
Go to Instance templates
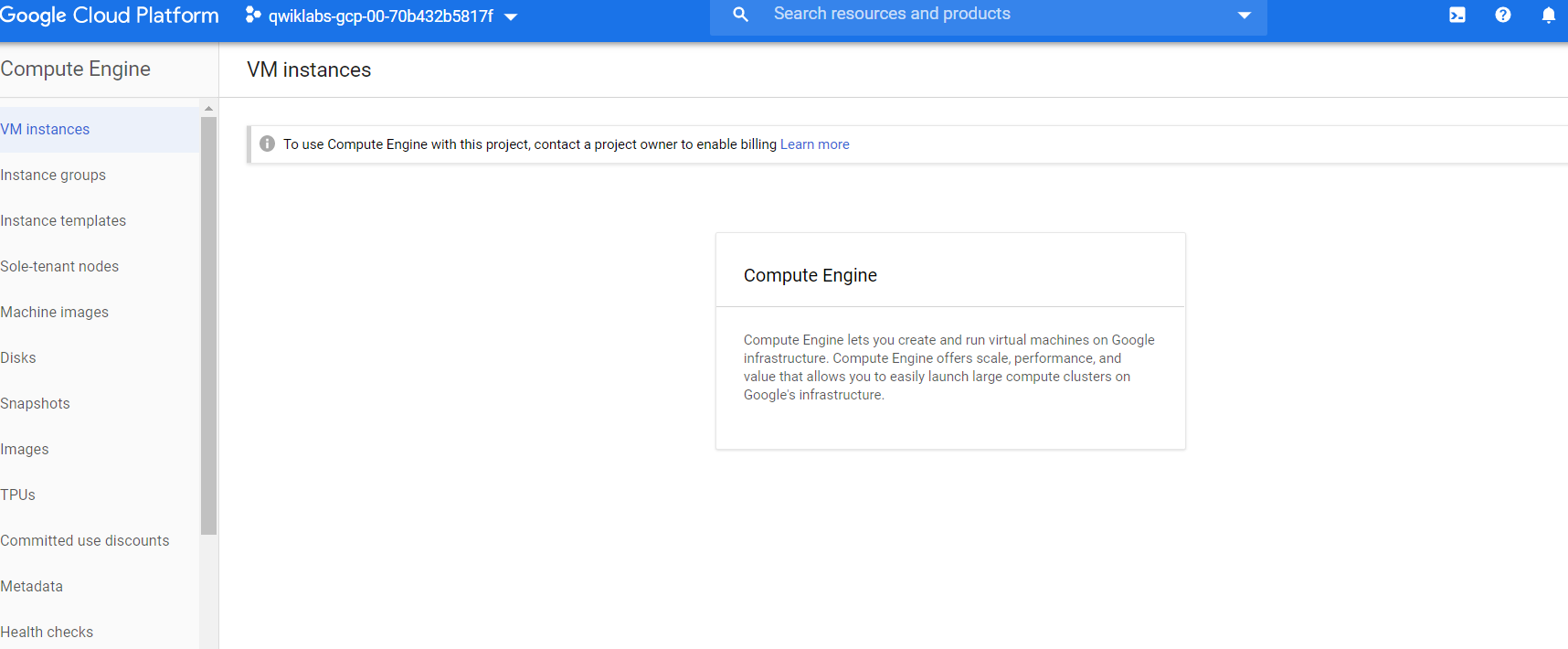pos(63,221)
